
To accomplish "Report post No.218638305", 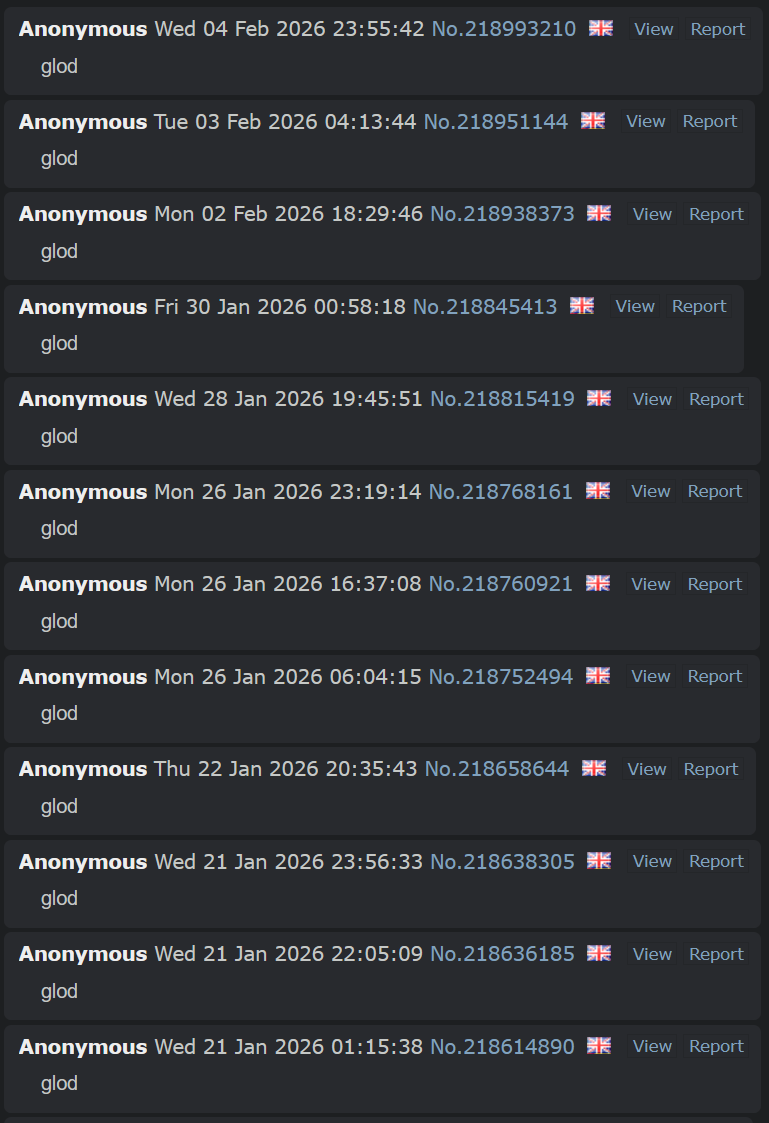I will pos(716,862).
